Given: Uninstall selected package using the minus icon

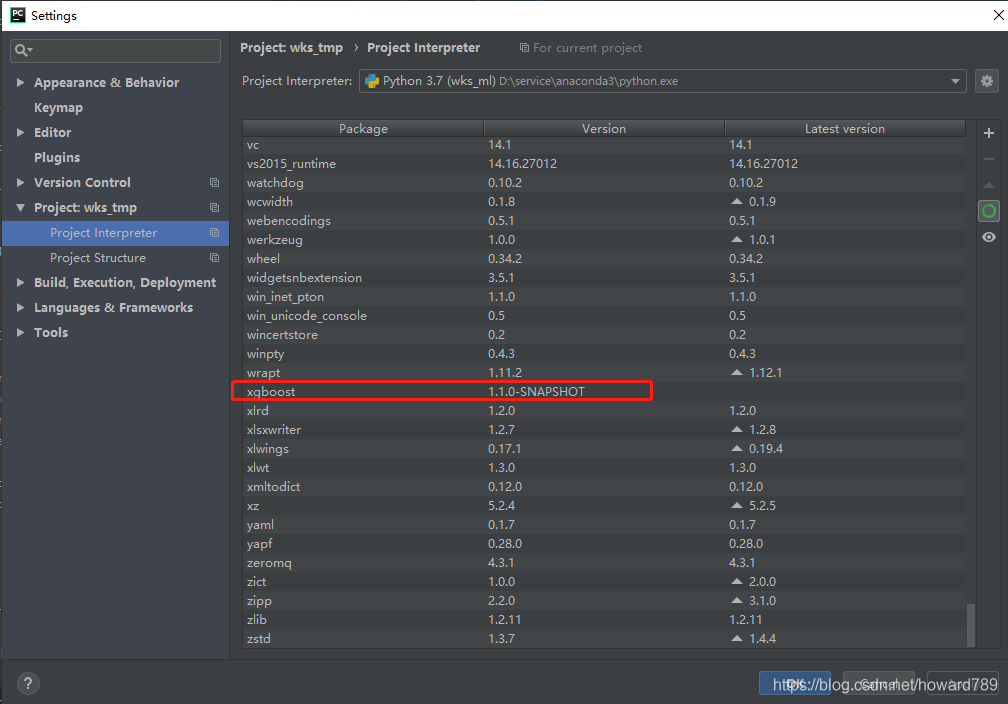Looking at the screenshot, I should [989, 158].
